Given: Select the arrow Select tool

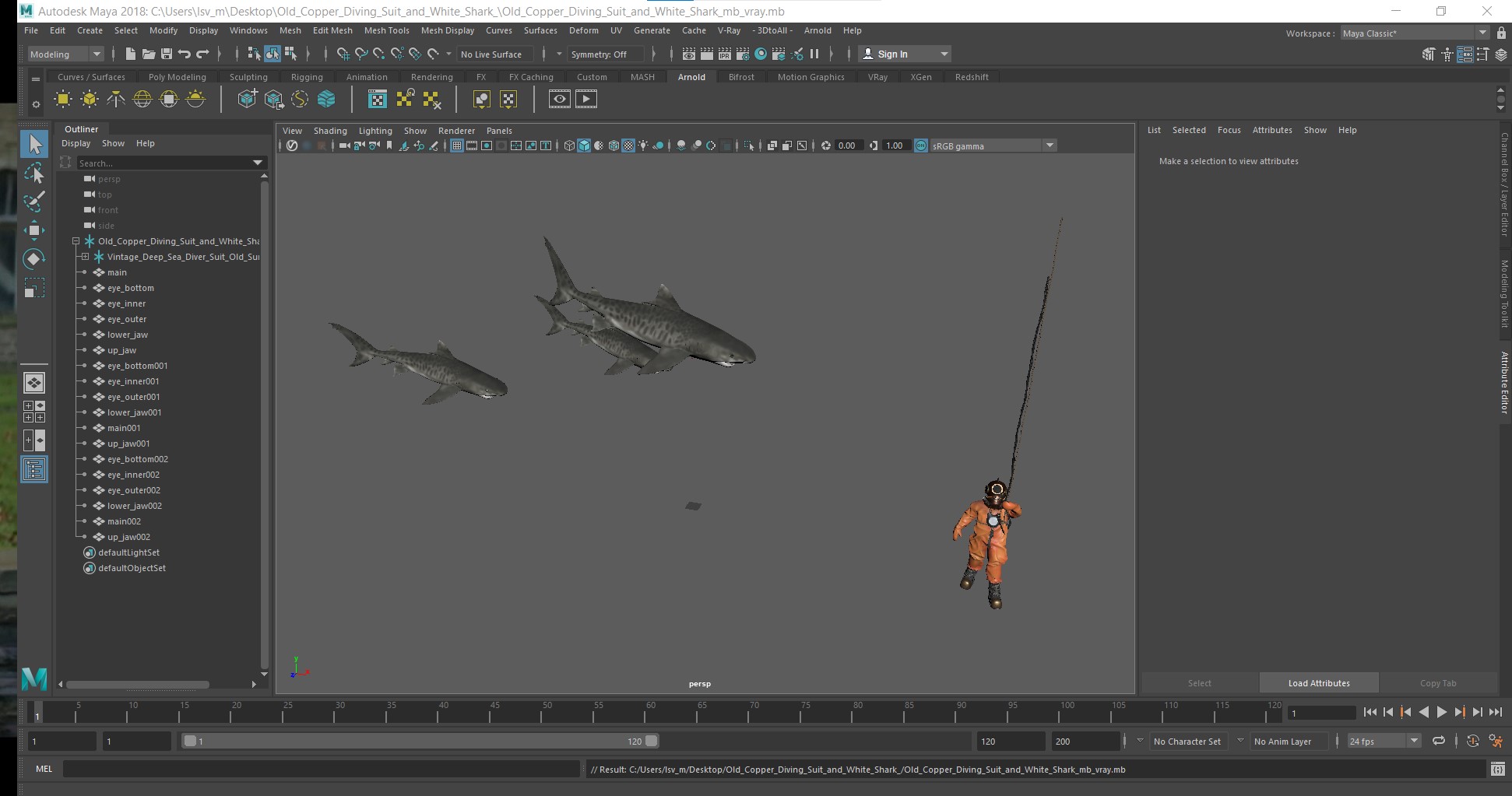Looking at the screenshot, I should pyautogui.click(x=34, y=143).
